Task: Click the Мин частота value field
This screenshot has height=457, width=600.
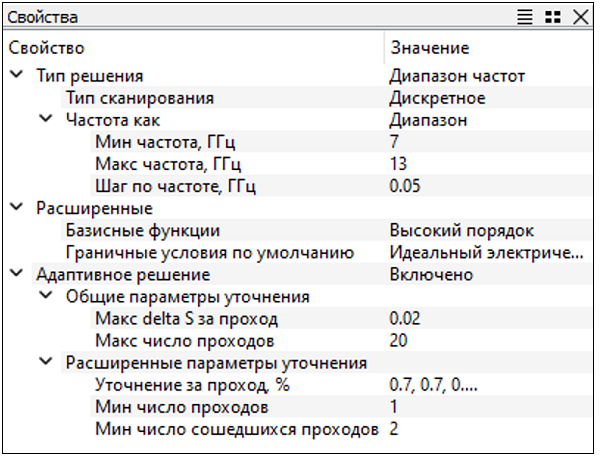Action: (396, 142)
